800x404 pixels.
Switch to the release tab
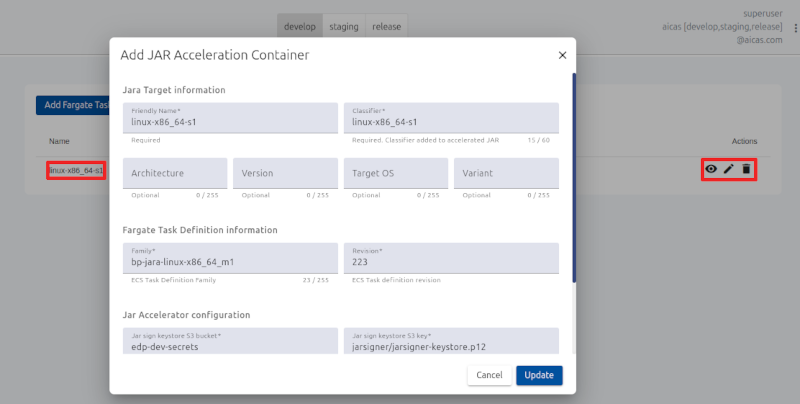pos(387,27)
